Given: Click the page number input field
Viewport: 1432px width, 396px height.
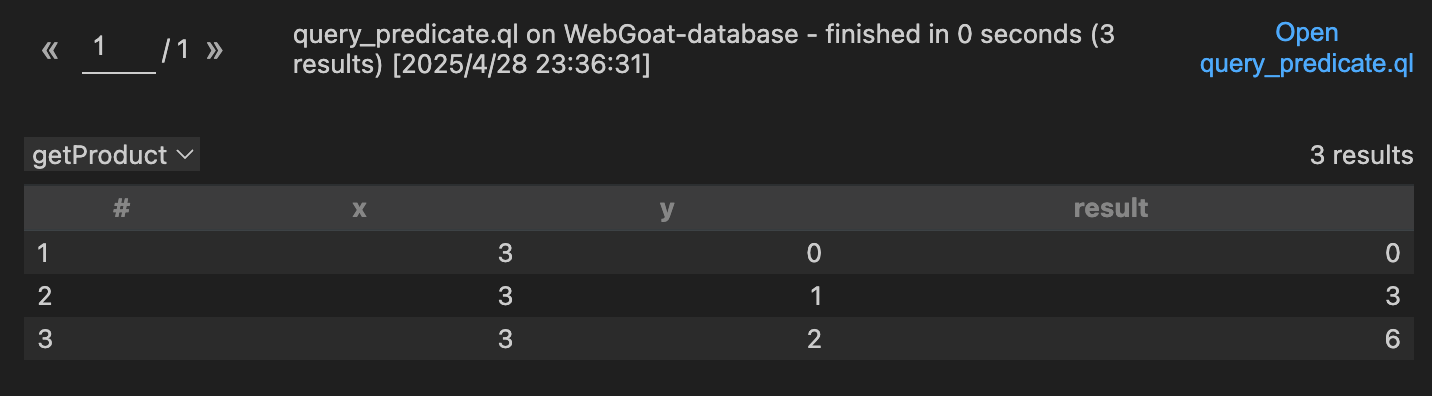Looking at the screenshot, I should (119, 52).
